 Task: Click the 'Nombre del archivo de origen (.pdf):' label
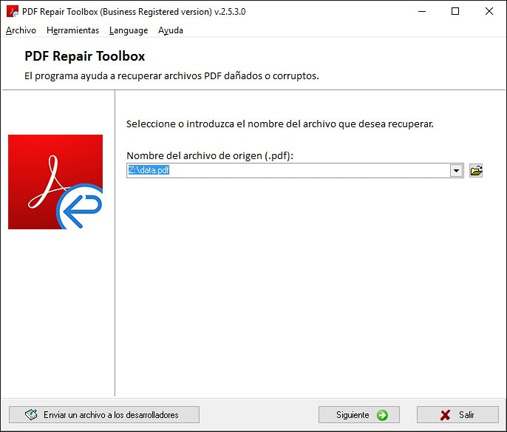coord(210,156)
